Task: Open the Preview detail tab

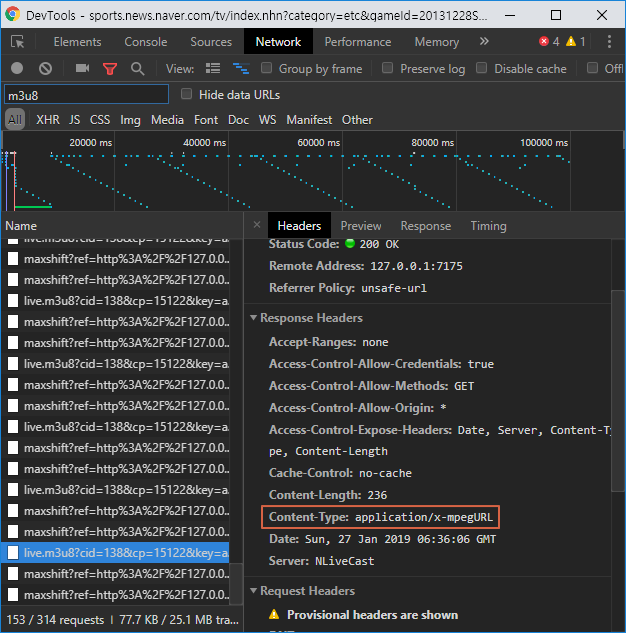Action: click(x=361, y=226)
